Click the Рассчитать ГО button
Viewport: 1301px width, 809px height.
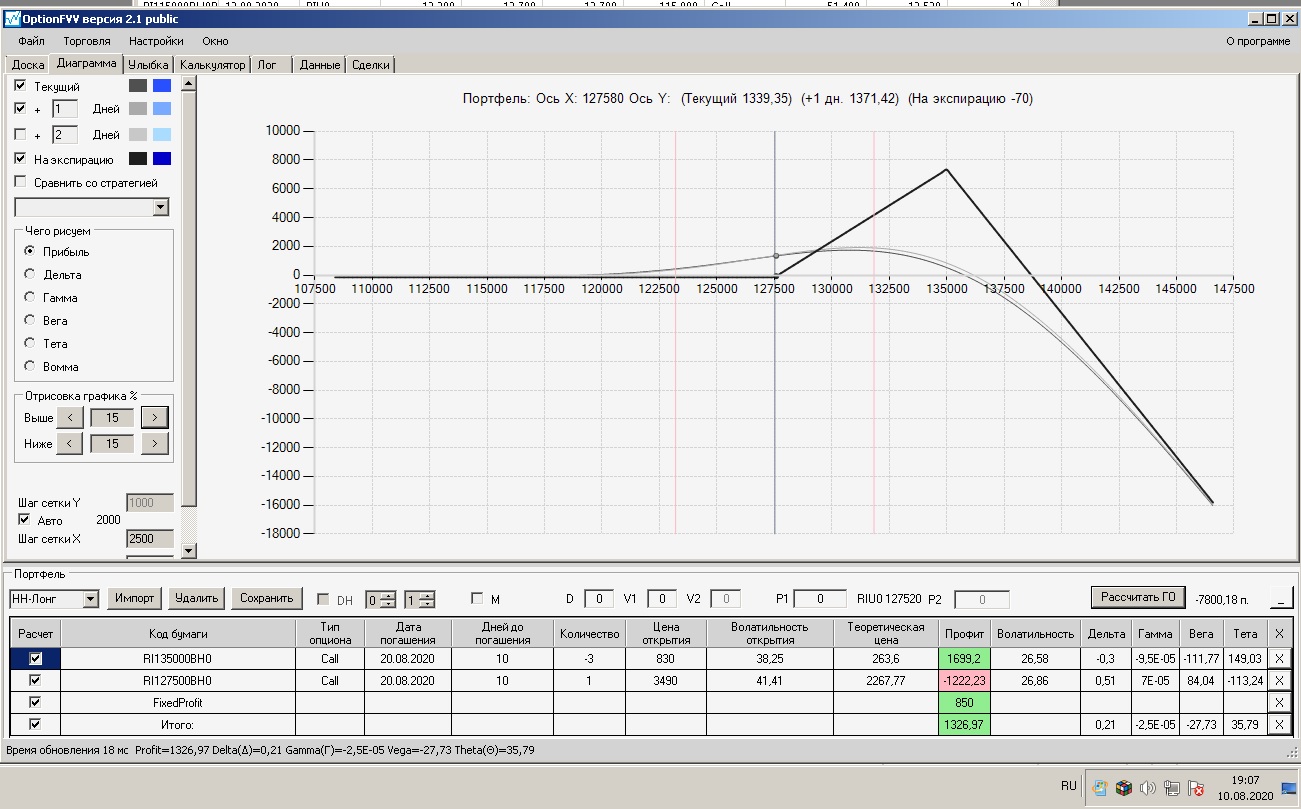click(x=1138, y=597)
